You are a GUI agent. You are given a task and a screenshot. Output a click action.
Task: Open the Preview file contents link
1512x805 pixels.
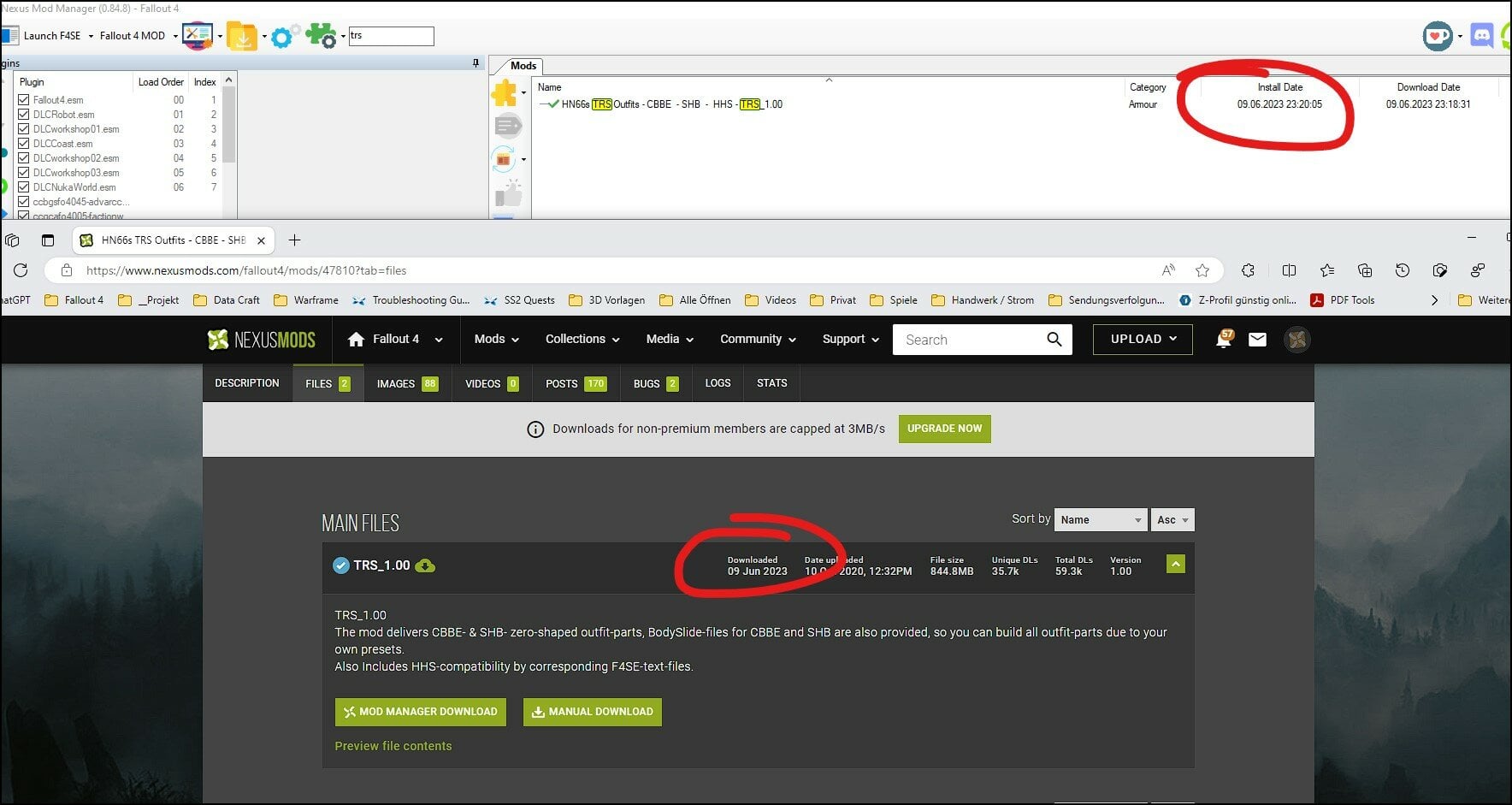click(x=393, y=746)
